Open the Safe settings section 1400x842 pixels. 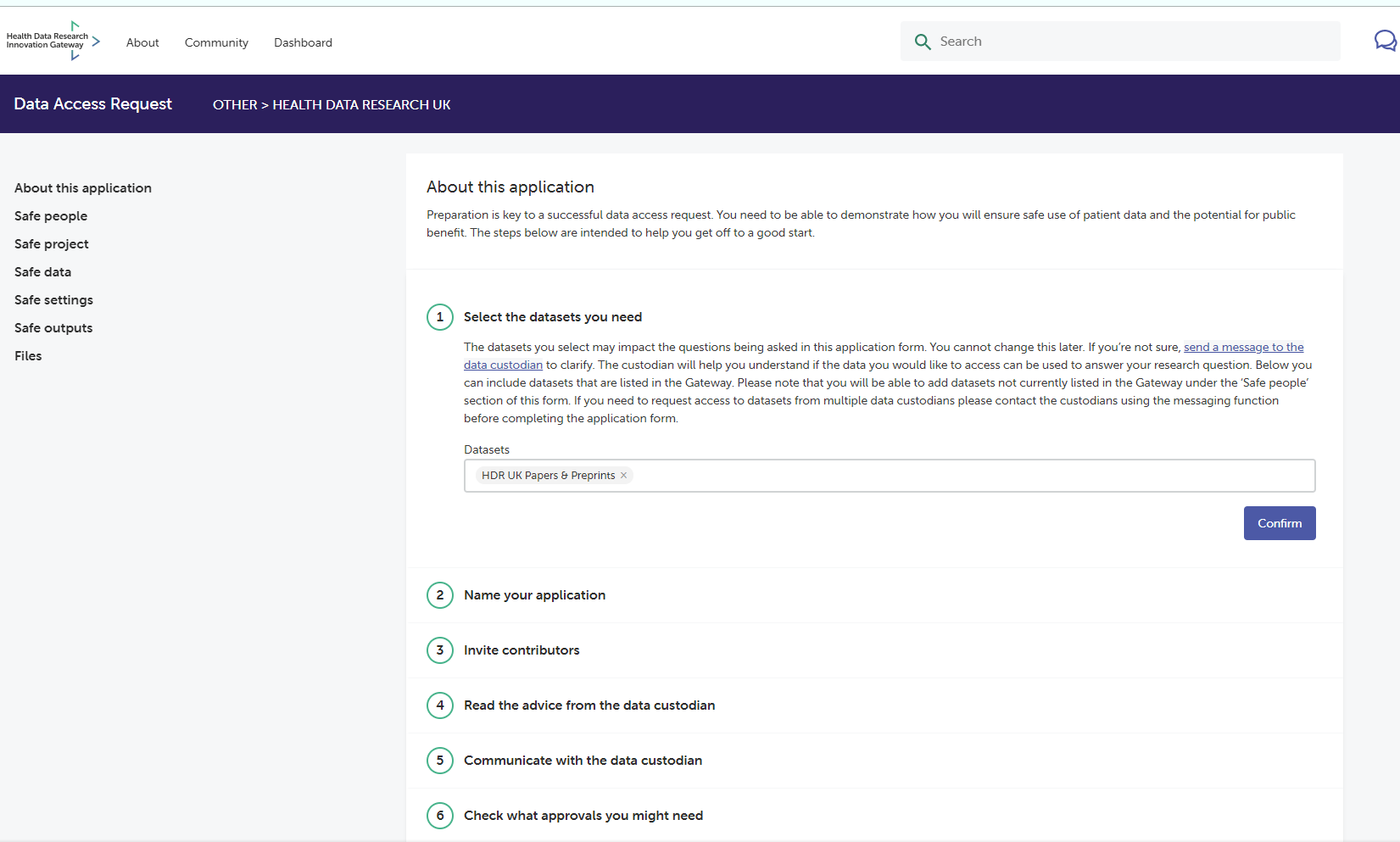(53, 300)
